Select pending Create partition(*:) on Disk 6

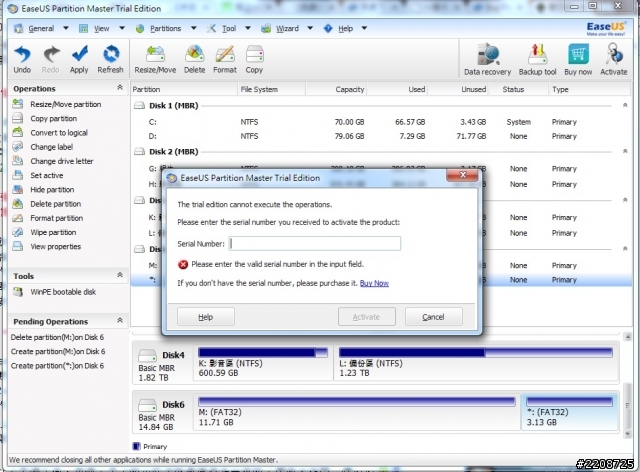pyautogui.click(x=57, y=366)
